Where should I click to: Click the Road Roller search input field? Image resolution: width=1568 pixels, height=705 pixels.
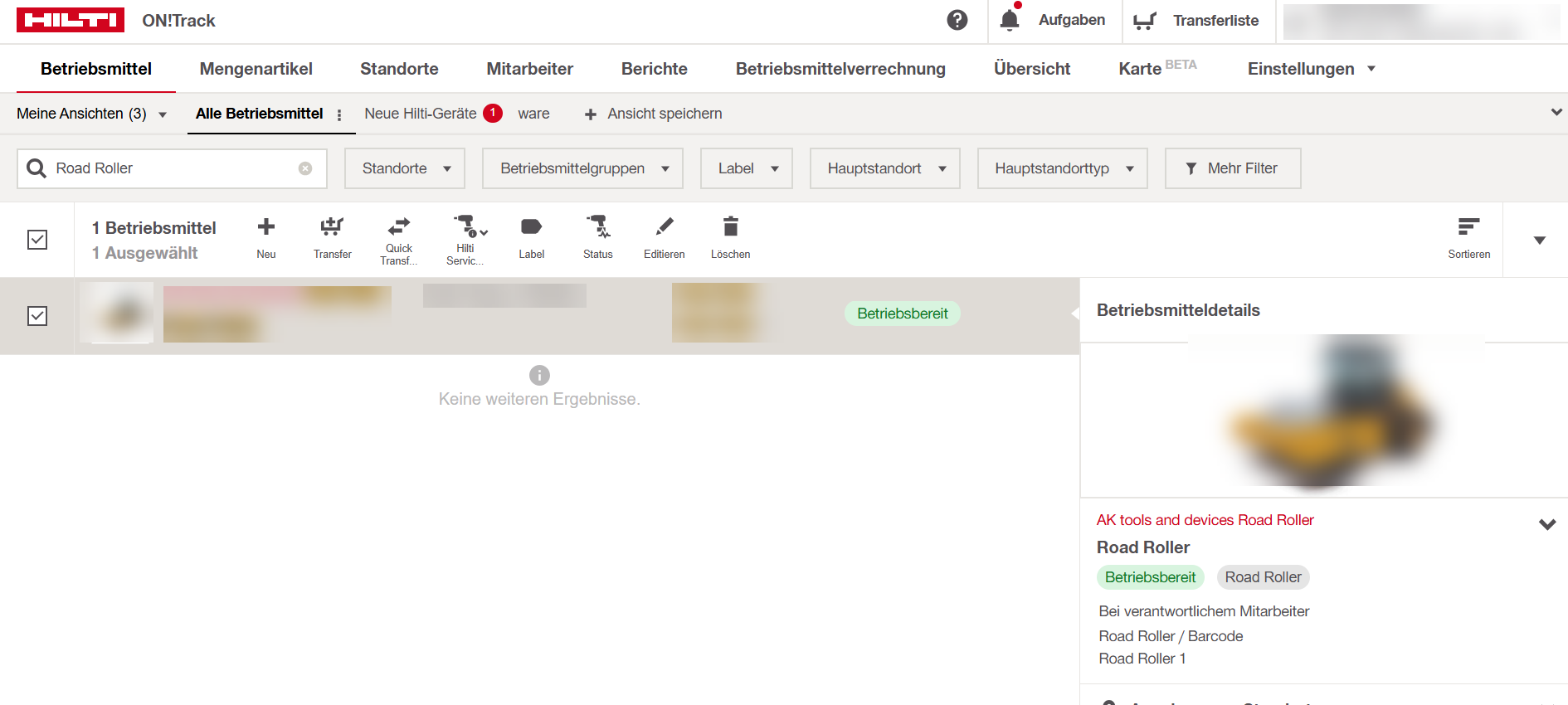tap(173, 168)
